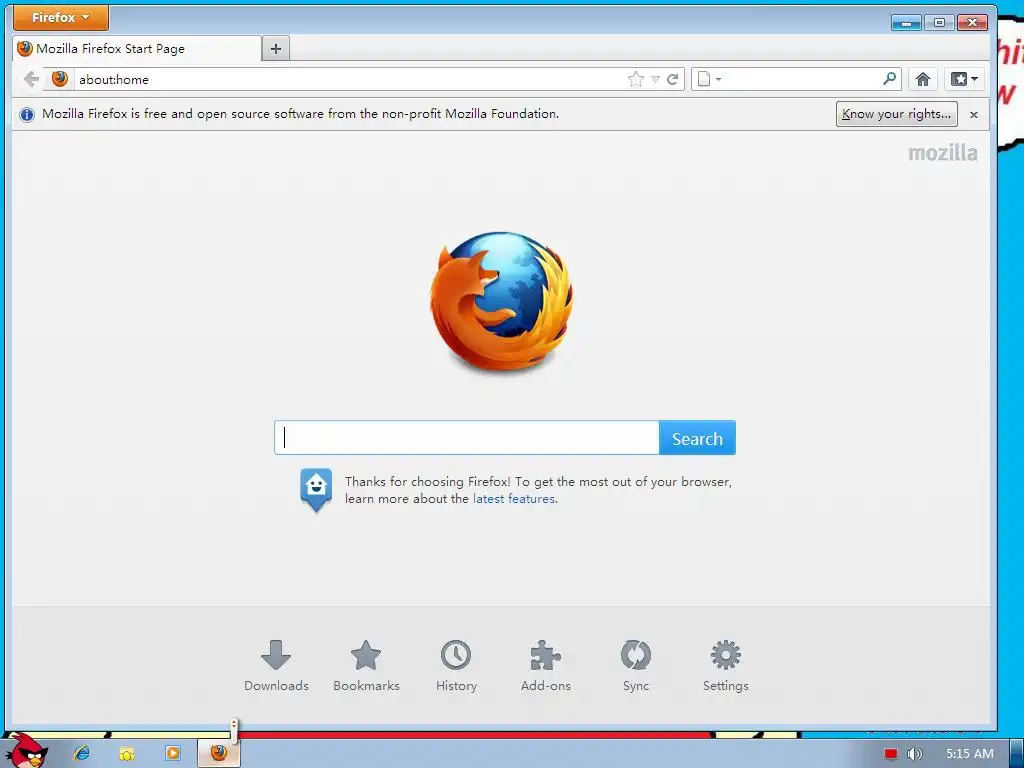Click the back arrow navigation button
The width and height of the screenshot is (1024, 768).
tap(31, 80)
